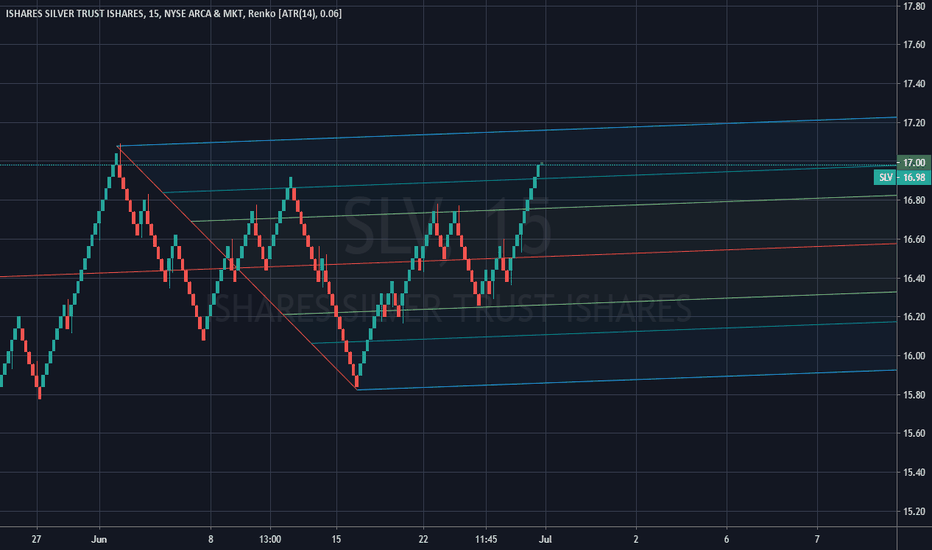Click the 11:45 label on time axis
The width and height of the screenshot is (932, 550).
point(486,539)
